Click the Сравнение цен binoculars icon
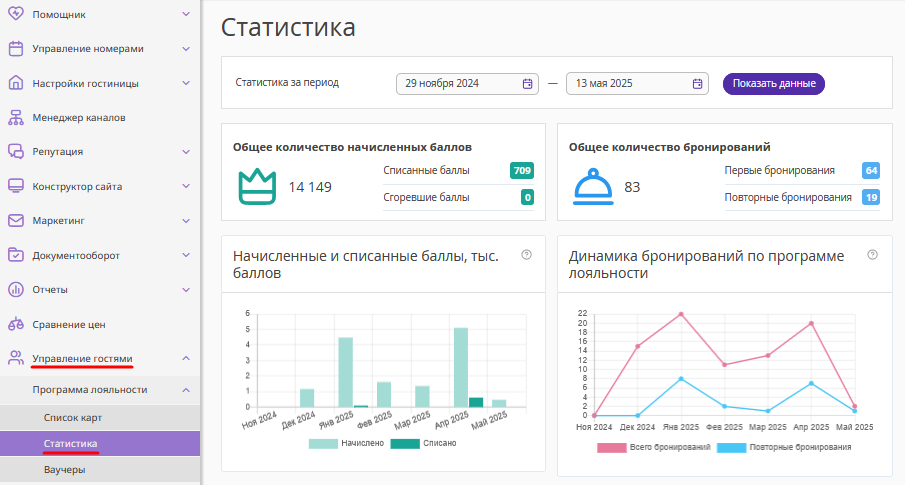905x485 pixels. 15,325
